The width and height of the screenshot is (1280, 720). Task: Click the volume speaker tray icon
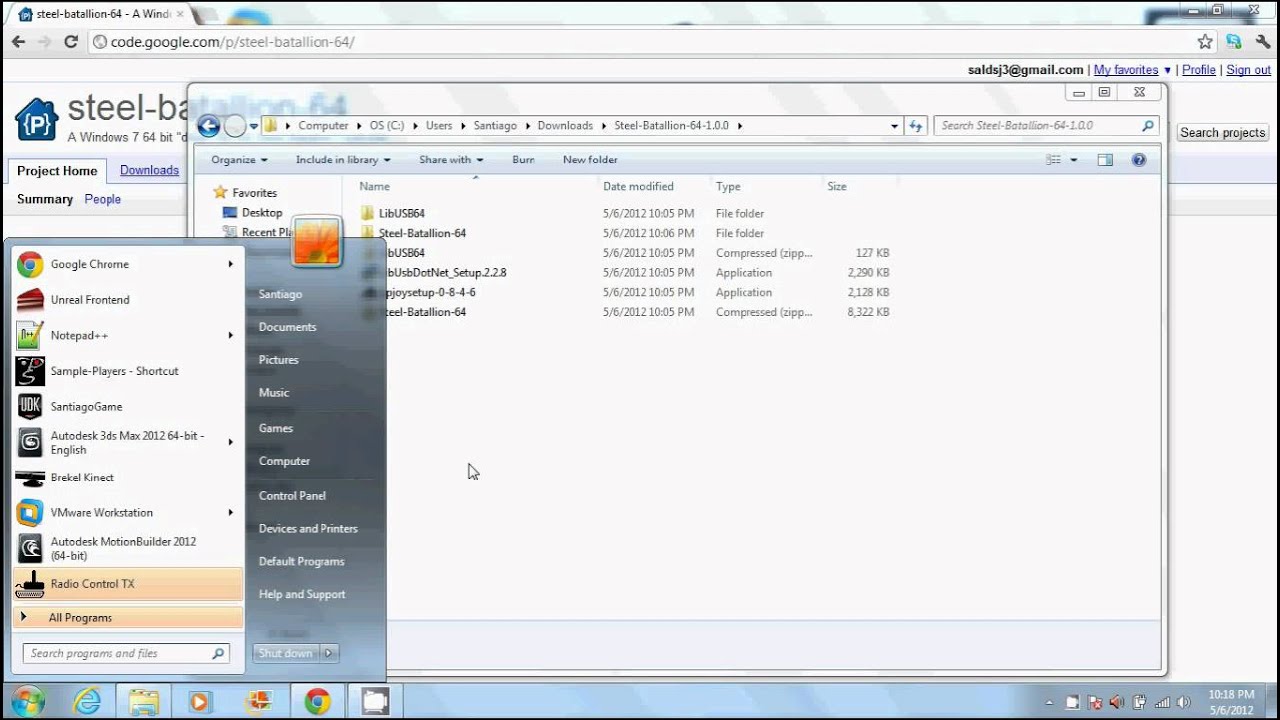1185,703
